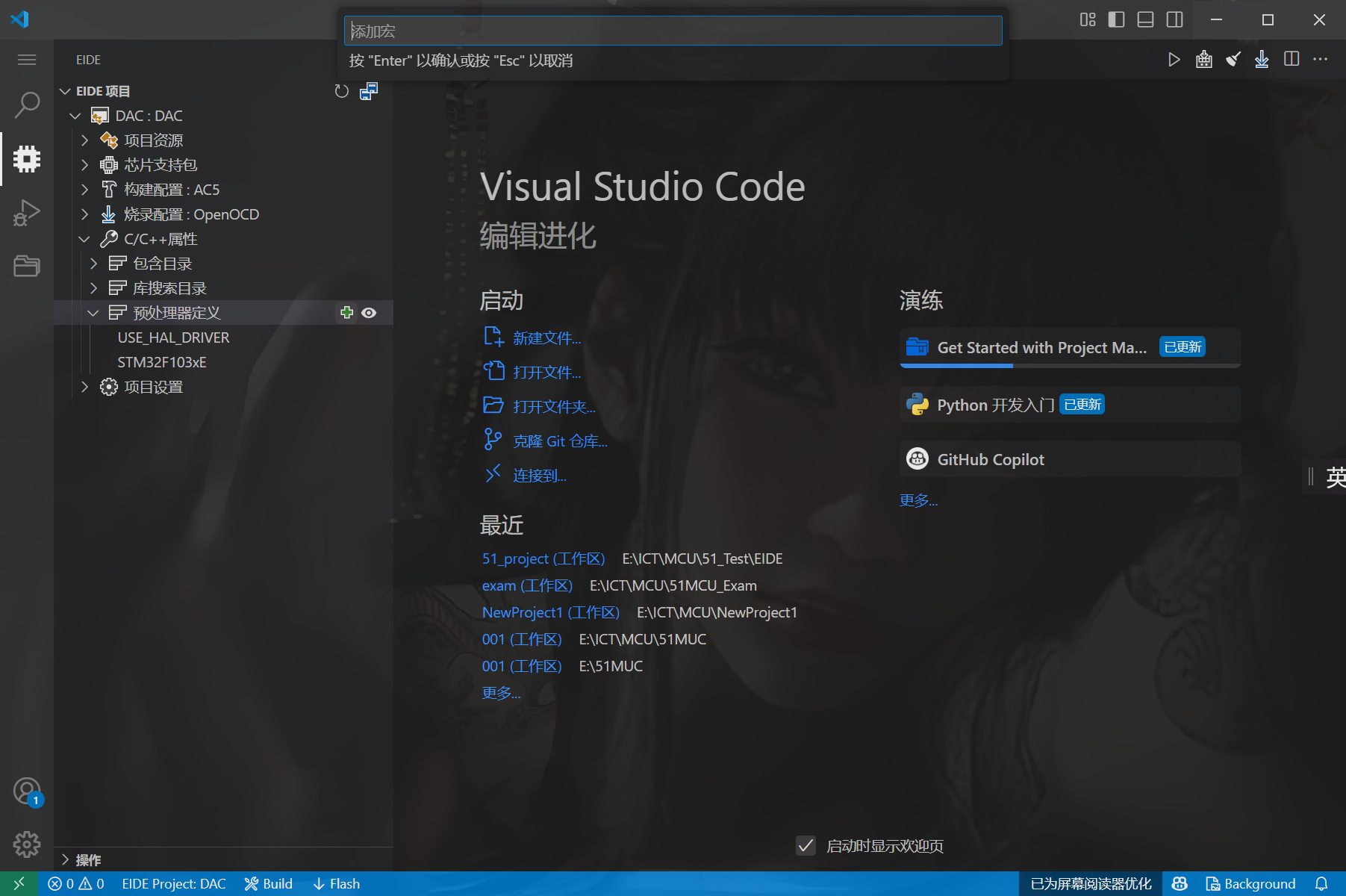1346x896 pixels.
Task: Collapse the C/C++属性 node
Action: click(84, 239)
